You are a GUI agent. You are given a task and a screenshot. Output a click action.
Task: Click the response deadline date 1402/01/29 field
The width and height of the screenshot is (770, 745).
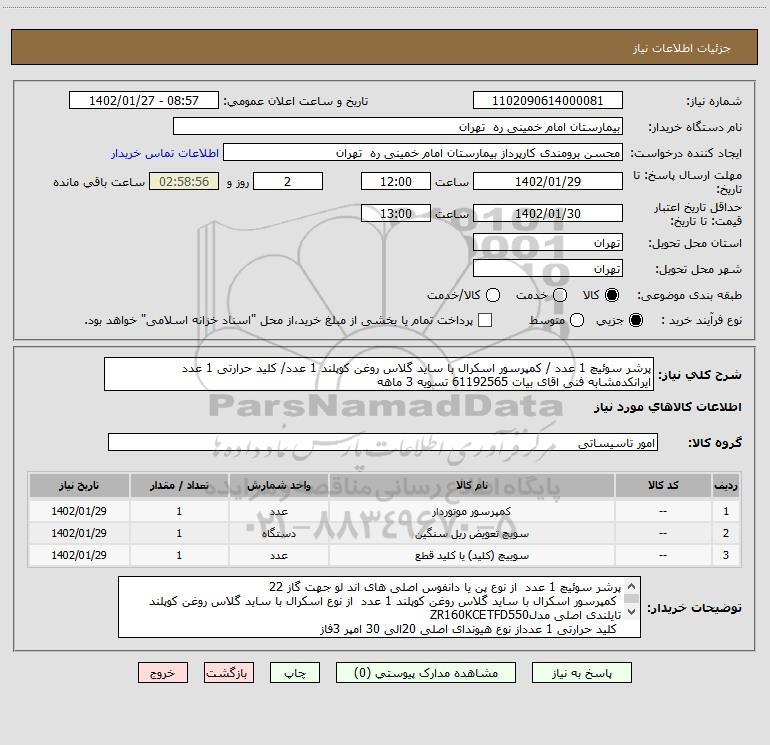click(548, 181)
